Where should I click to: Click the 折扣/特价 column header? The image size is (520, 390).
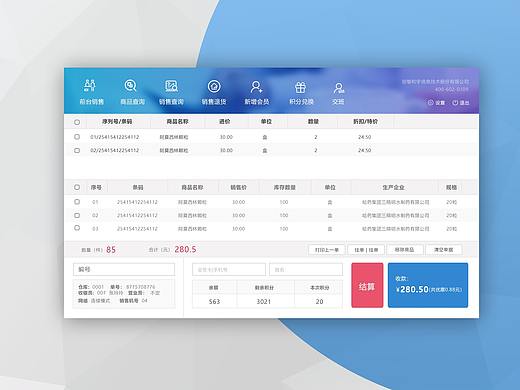[x=365, y=122]
